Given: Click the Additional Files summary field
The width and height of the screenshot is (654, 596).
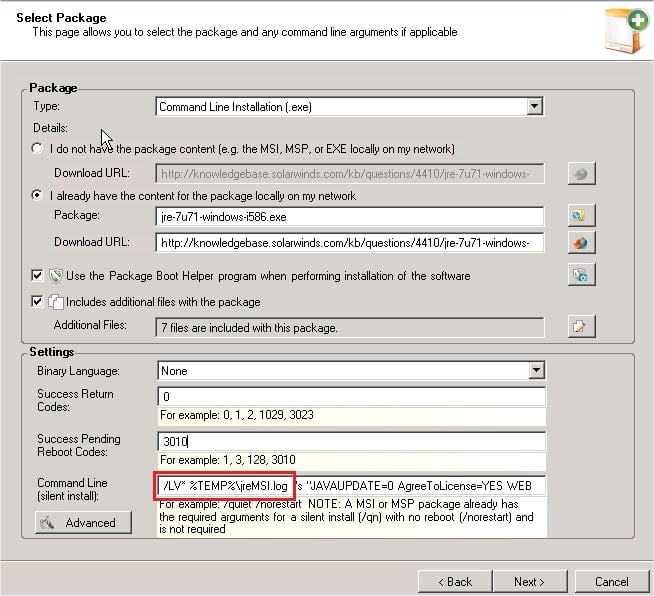Looking at the screenshot, I should [350, 328].
